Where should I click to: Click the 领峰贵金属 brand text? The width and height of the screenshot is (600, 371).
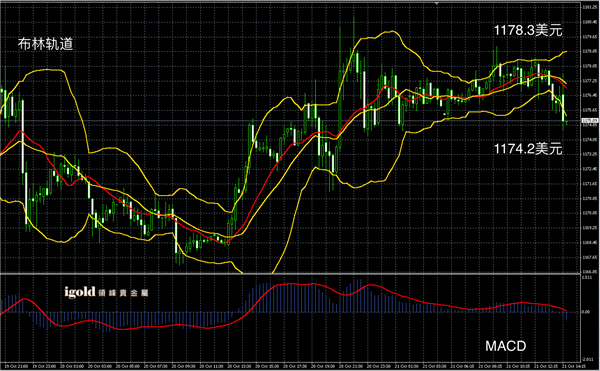[x=123, y=293]
